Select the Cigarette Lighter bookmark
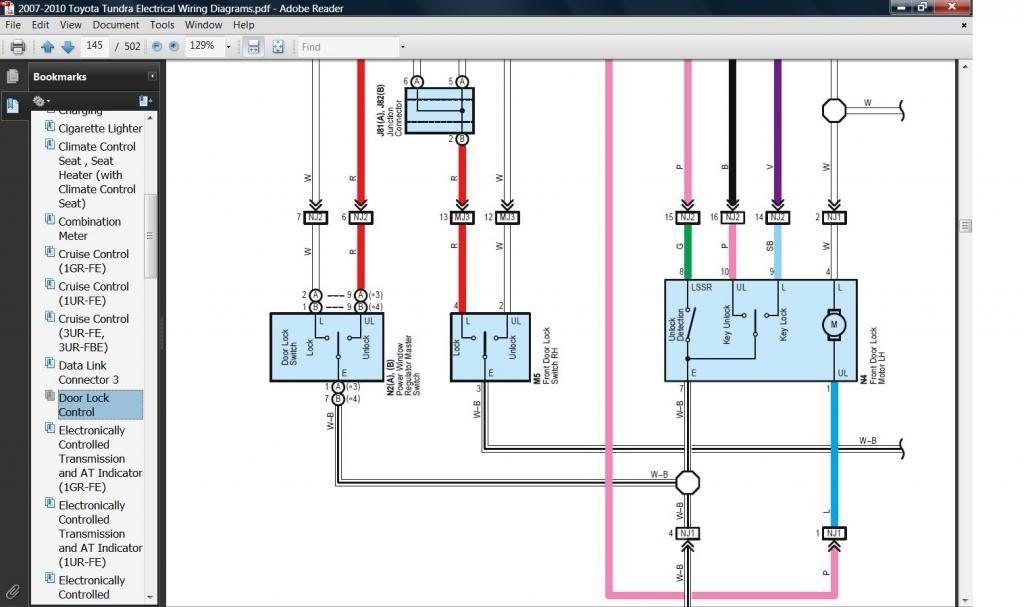The image size is (1024, 607). point(100,128)
